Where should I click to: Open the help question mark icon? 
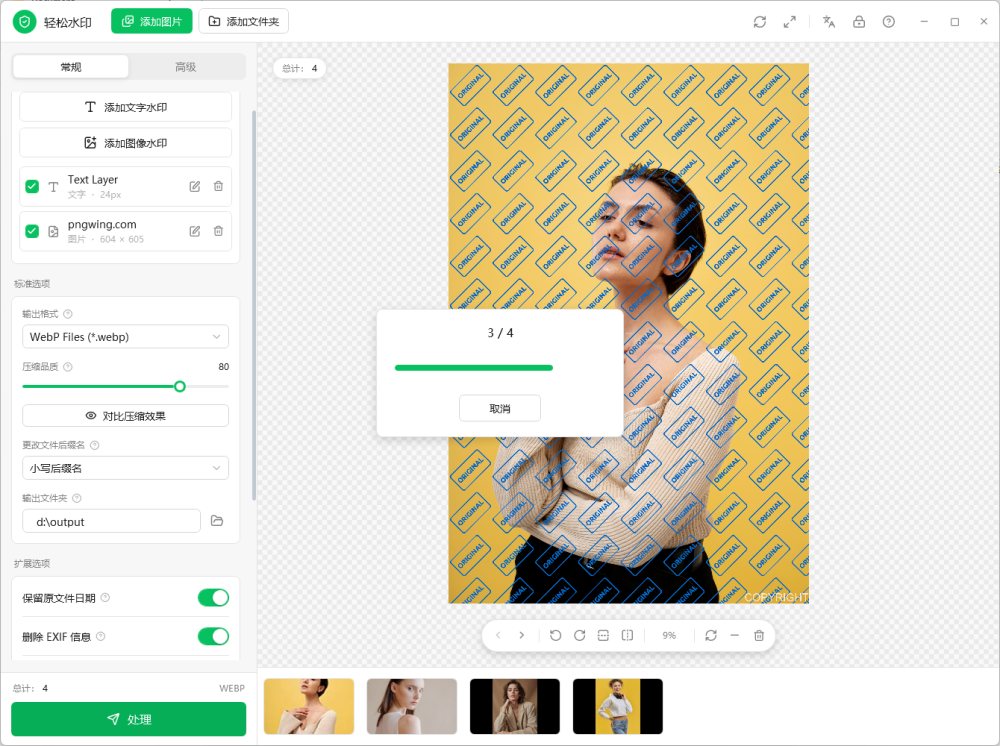[888, 22]
